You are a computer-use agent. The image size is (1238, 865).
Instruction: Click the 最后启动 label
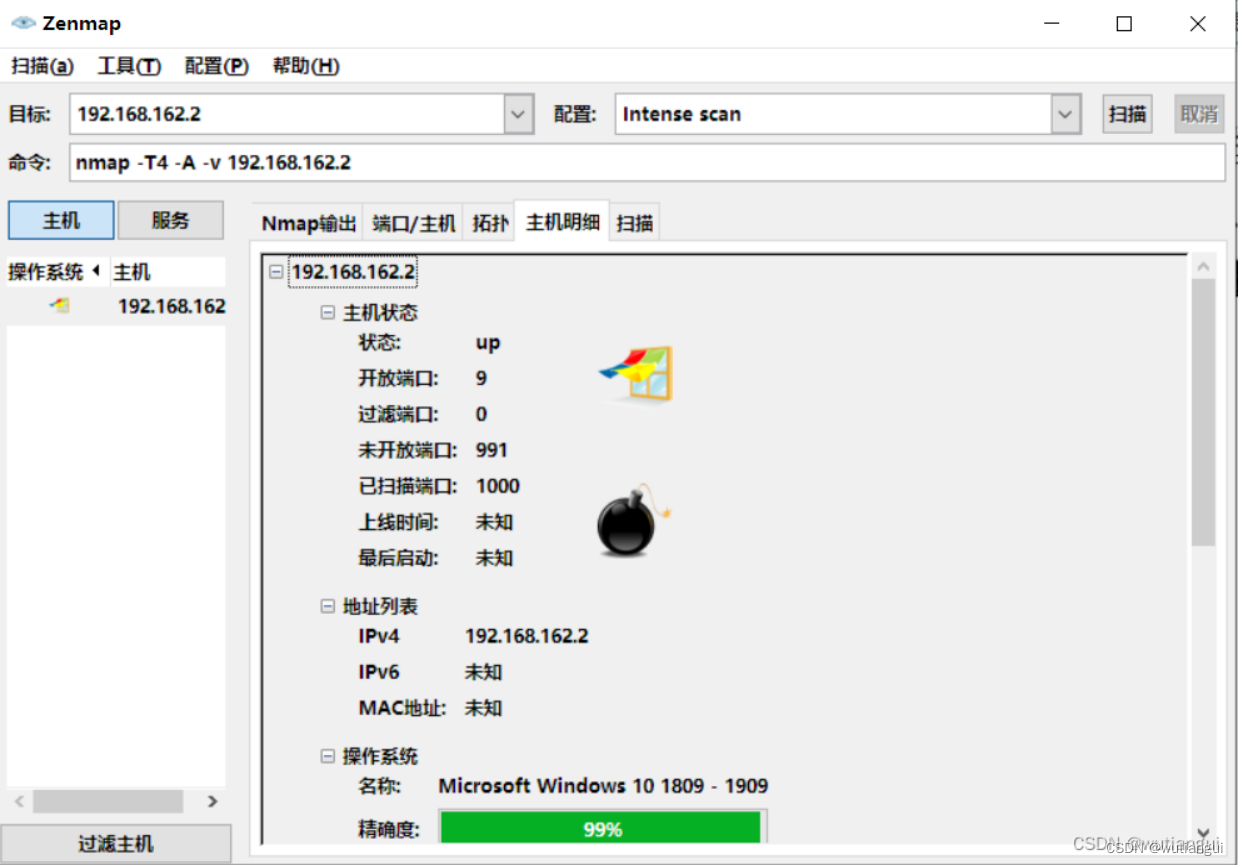(x=399, y=558)
